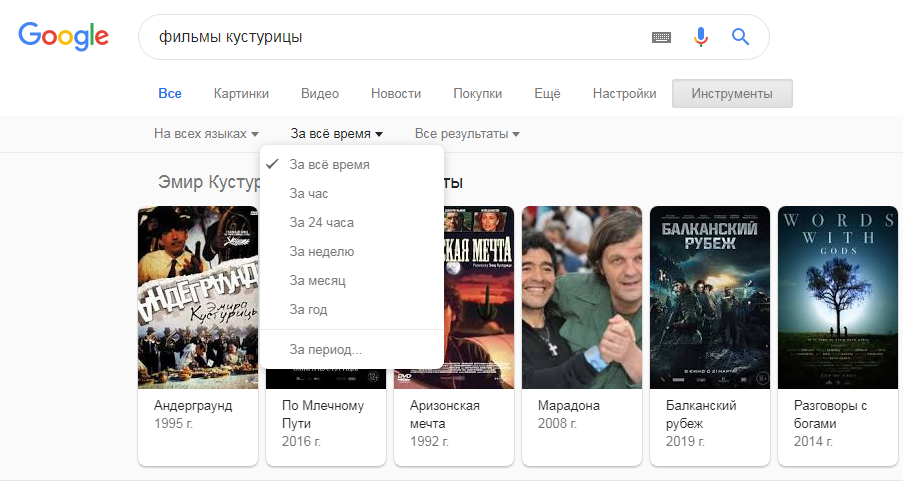Switch to the Картинки tab

241,94
